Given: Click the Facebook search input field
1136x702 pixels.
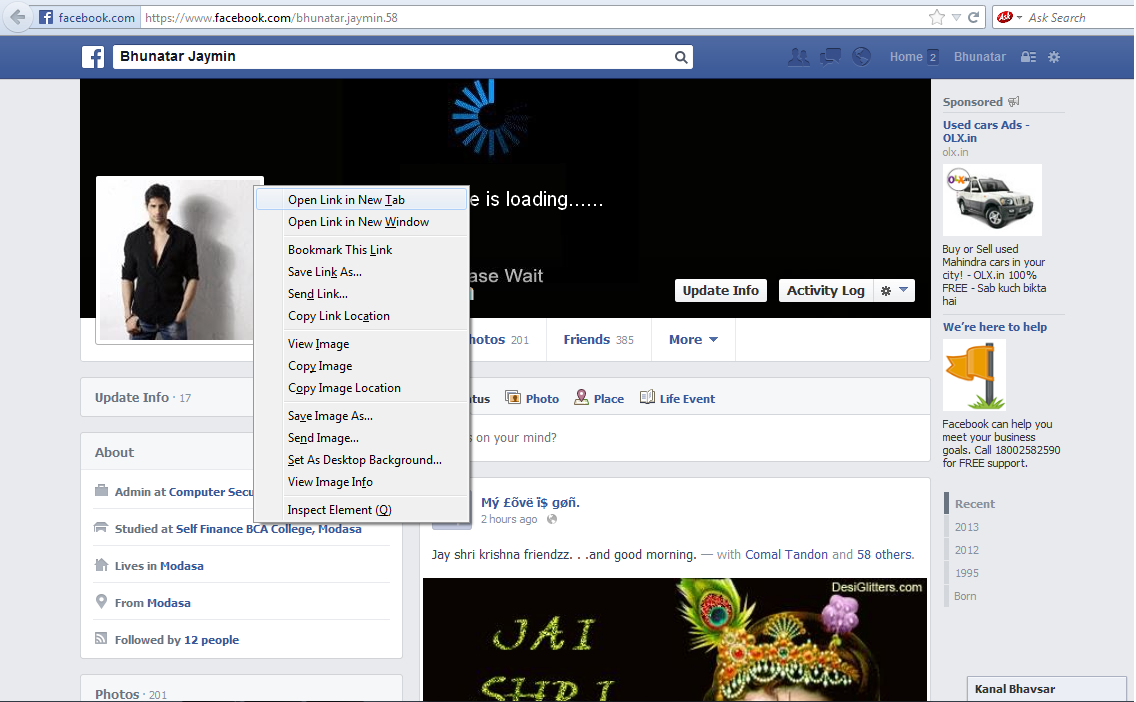Looking at the screenshot, I should (x=393, y=57).
